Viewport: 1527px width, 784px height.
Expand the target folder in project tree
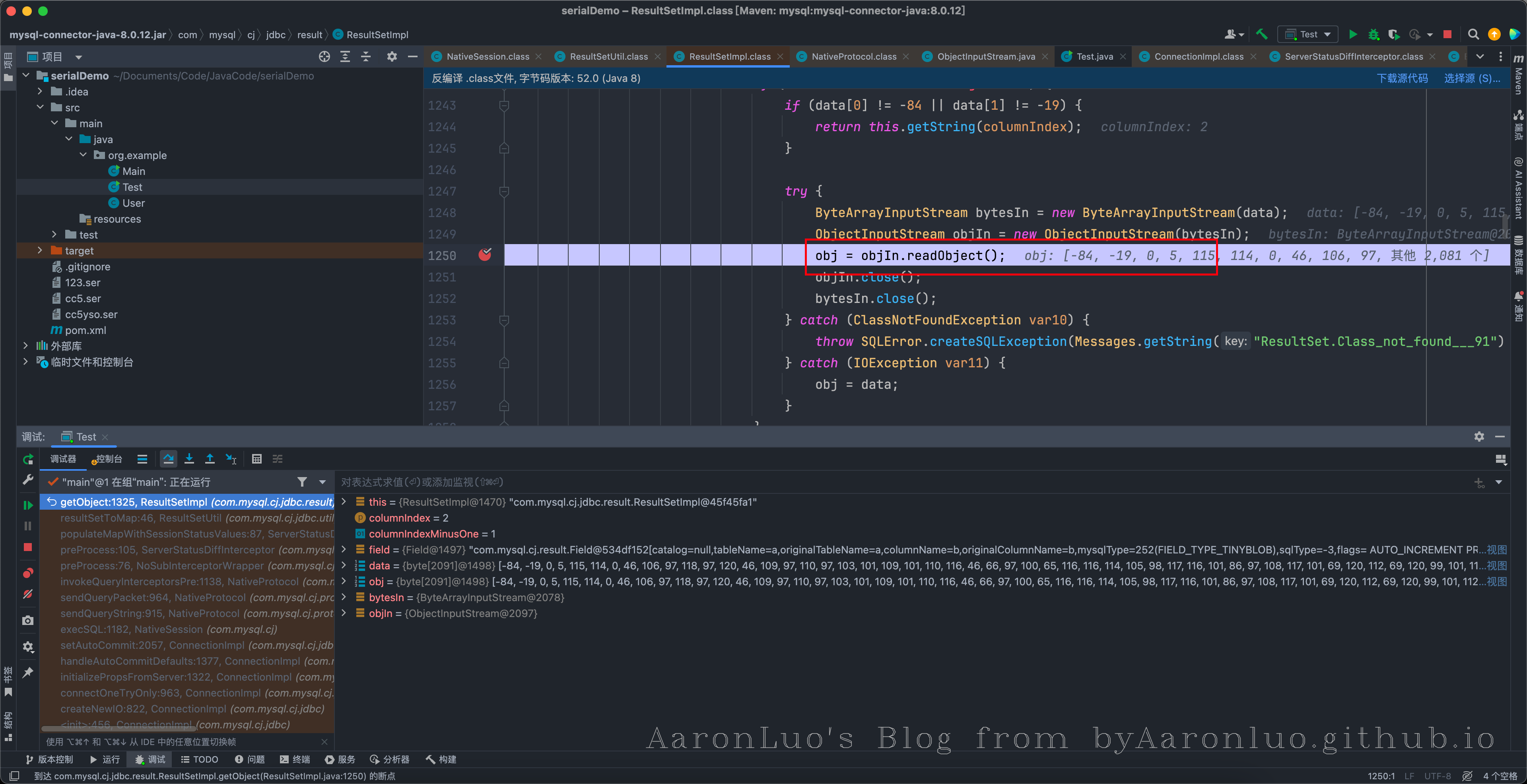pos(40,251)
